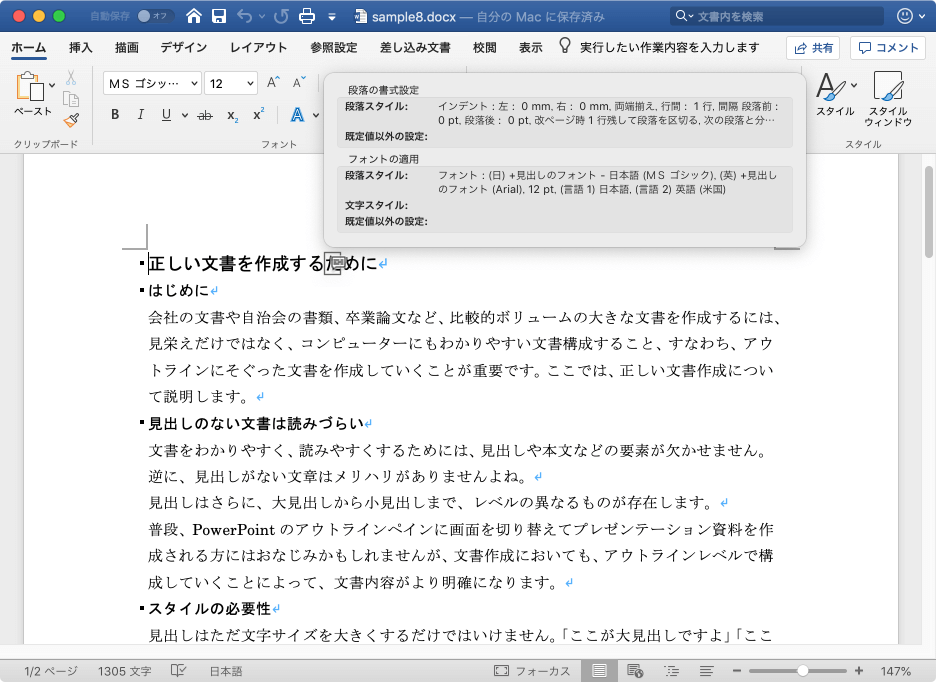
Task: Toggle Strikethrough formatting
Action: 205,115
